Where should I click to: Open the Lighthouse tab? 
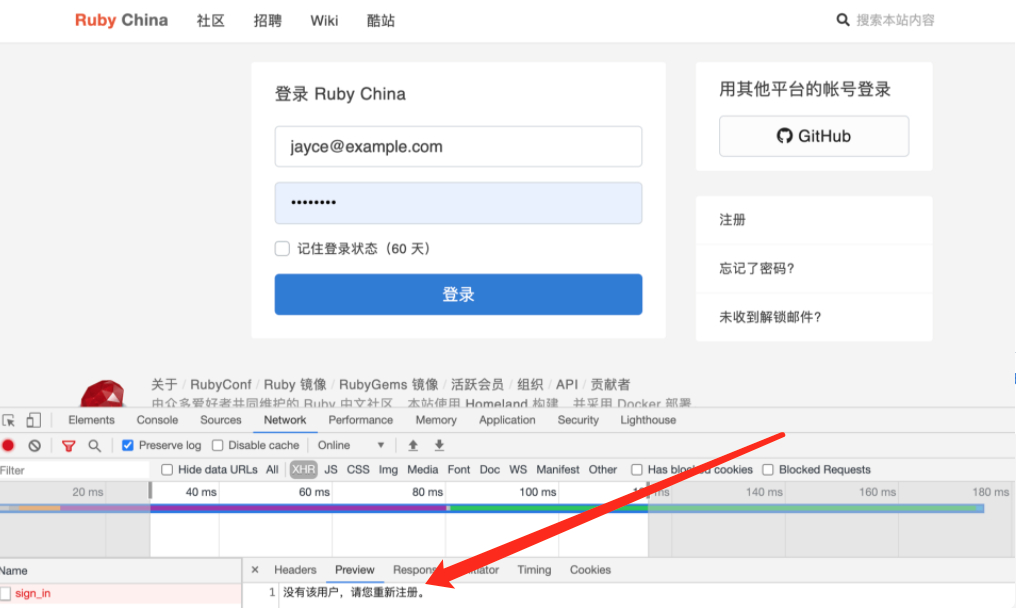click(648, 420)
